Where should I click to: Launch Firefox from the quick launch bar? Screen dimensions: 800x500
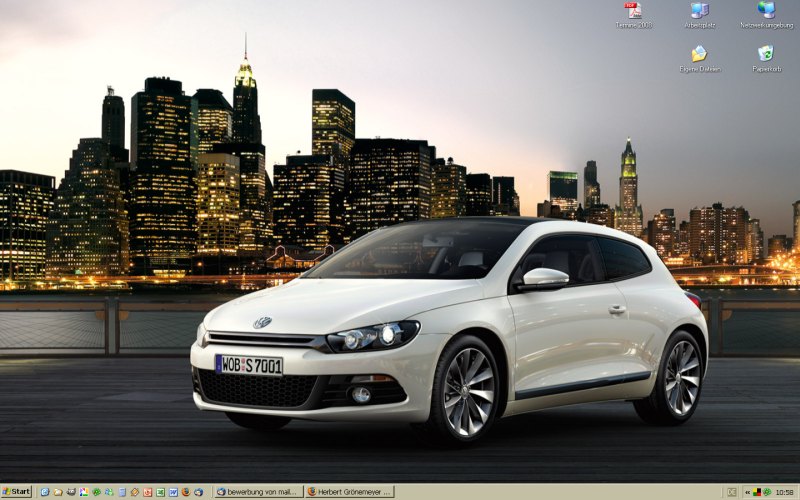[186, 492]
